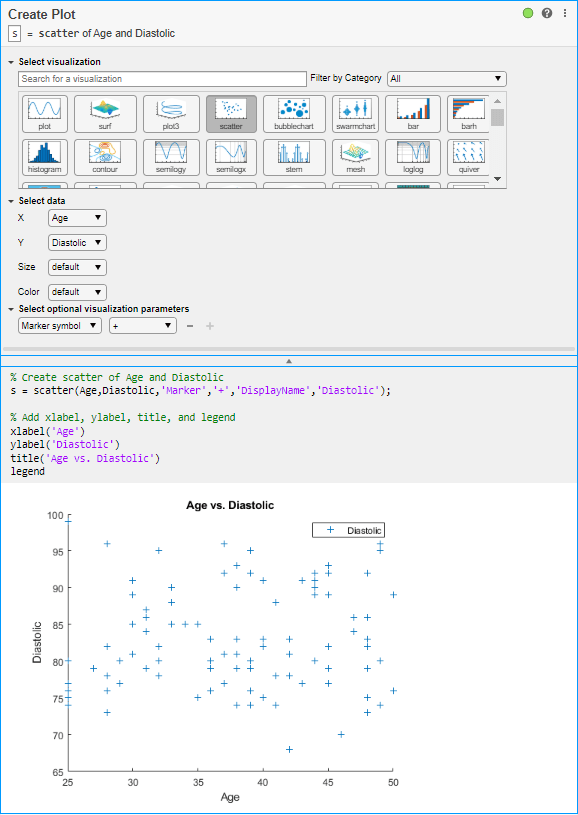This screenshot has width=578, height=815.
Task: Select the scatter visualization
Action: pos(231,113)
